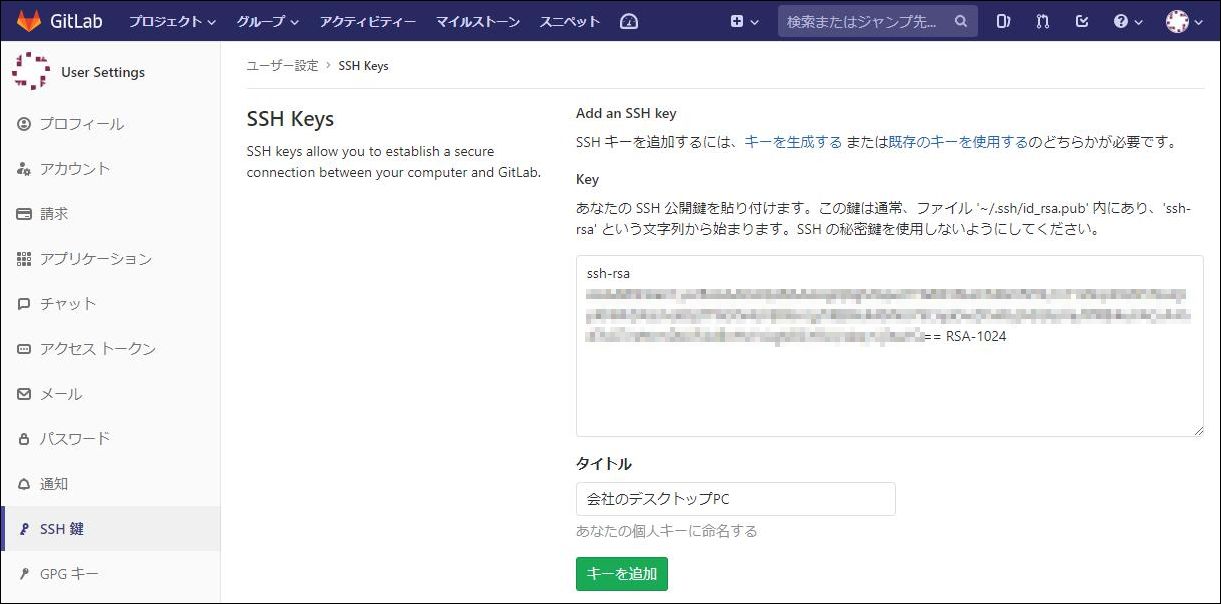Screen dimensions: 1221x604
Task: Click the タイトル input field
Action: tap(735, 499)
